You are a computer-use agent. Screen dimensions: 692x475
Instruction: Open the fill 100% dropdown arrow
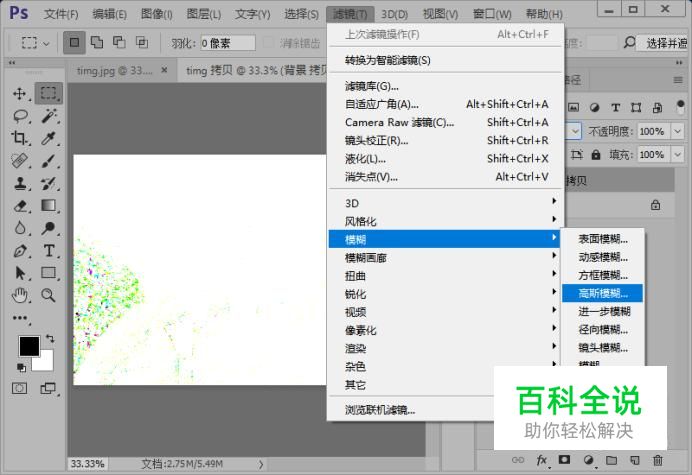point(677,155)
